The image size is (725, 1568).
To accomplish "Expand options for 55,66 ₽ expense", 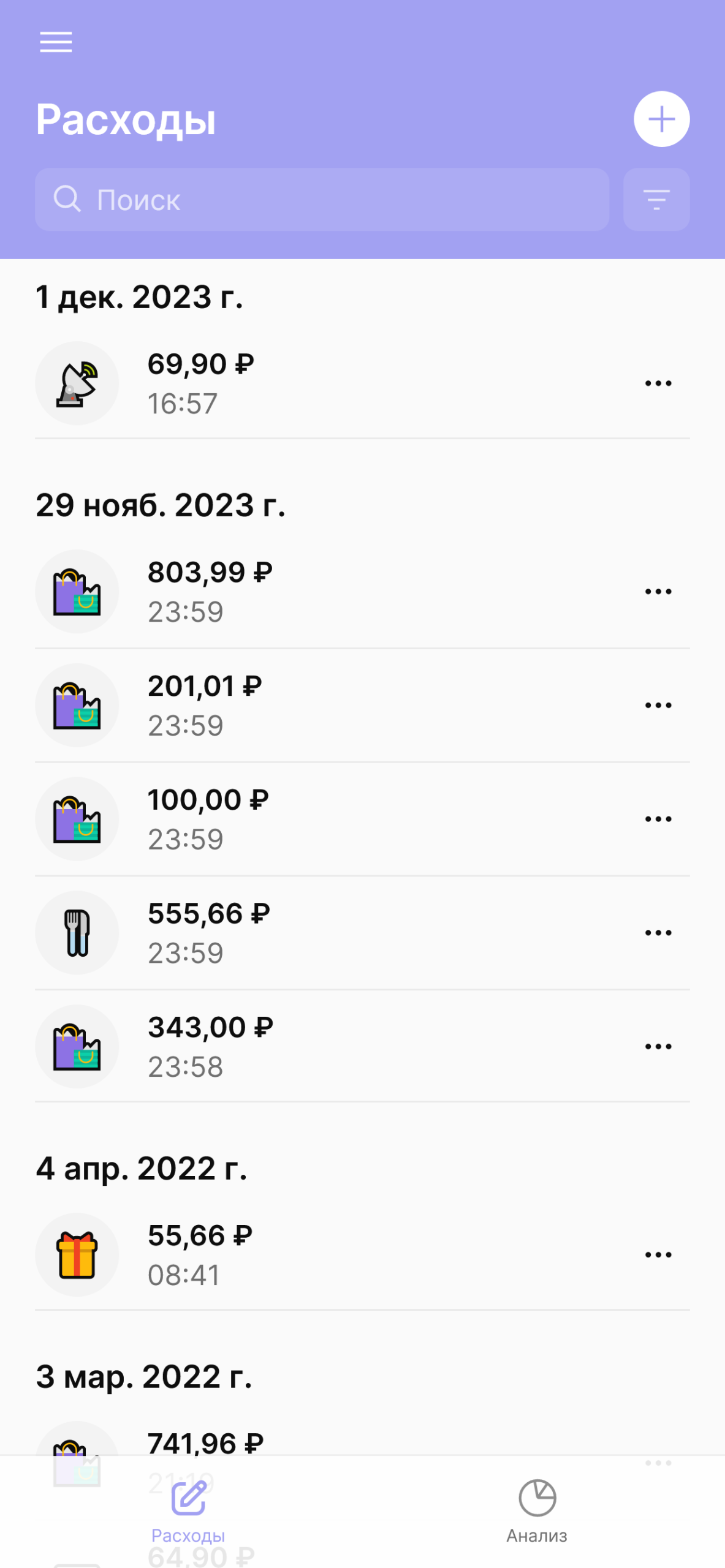I will 658,1255.
